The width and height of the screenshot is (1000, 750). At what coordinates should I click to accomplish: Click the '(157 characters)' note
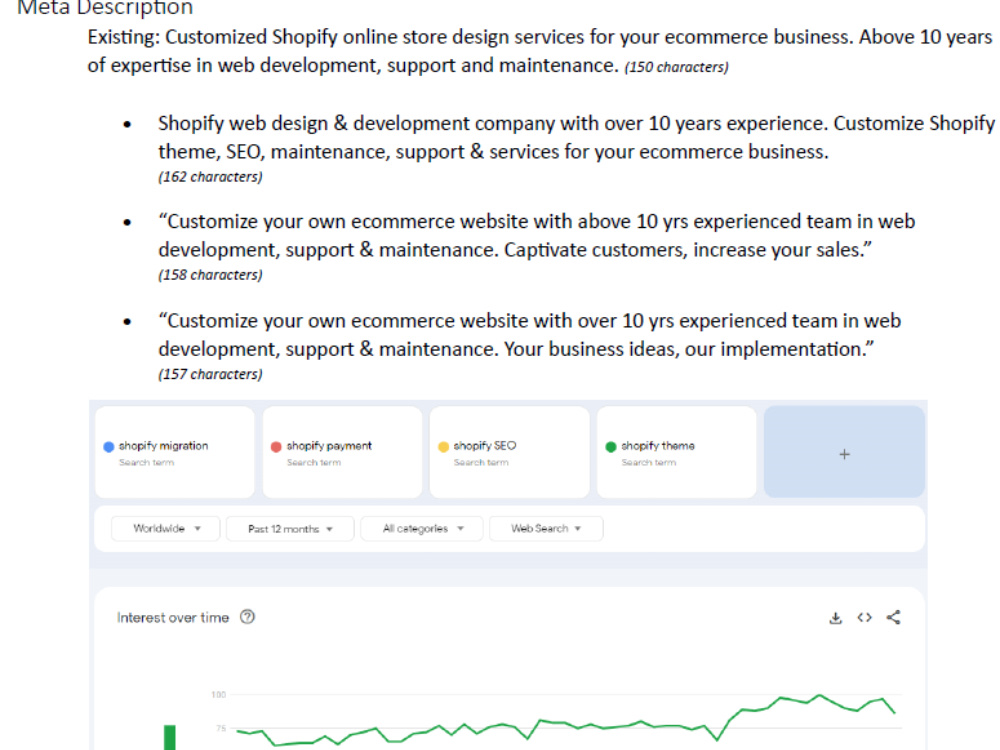pos(210,374)
